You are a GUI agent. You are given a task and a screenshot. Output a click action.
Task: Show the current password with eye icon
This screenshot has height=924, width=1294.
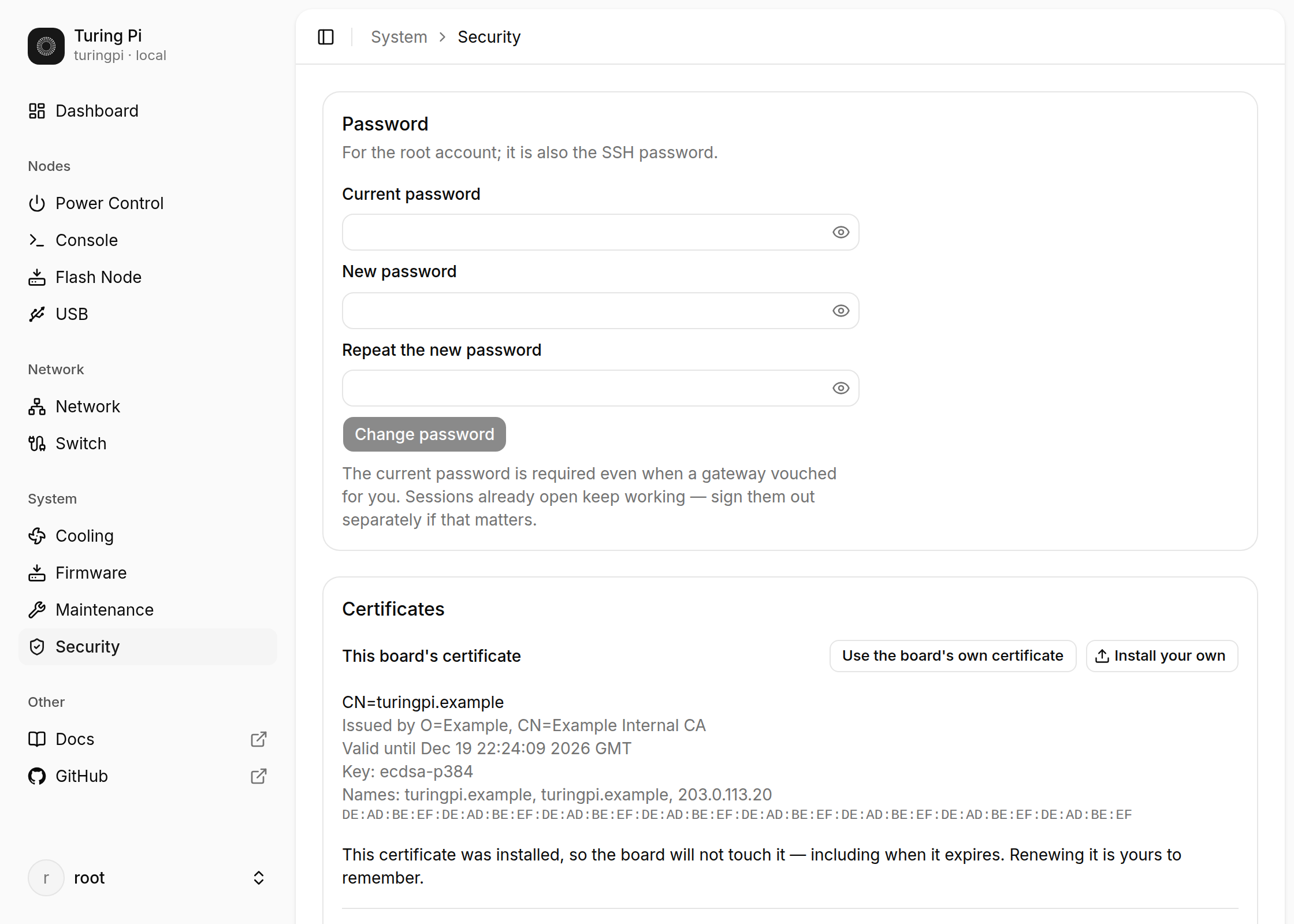tap(841, 232)
